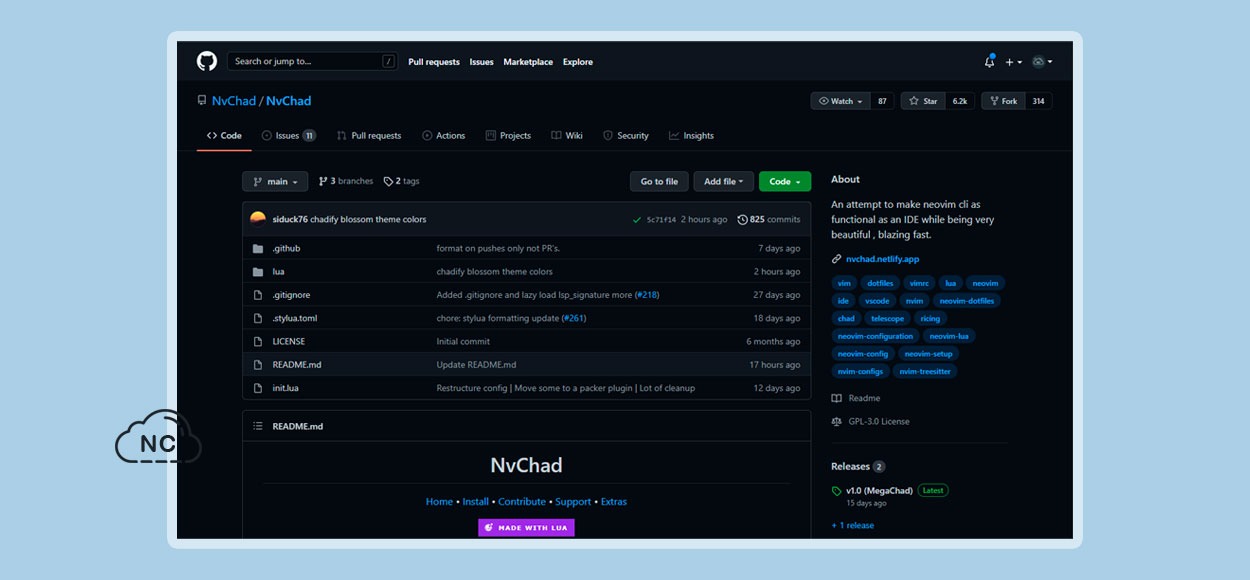Open the green Code dropdown

785,181
